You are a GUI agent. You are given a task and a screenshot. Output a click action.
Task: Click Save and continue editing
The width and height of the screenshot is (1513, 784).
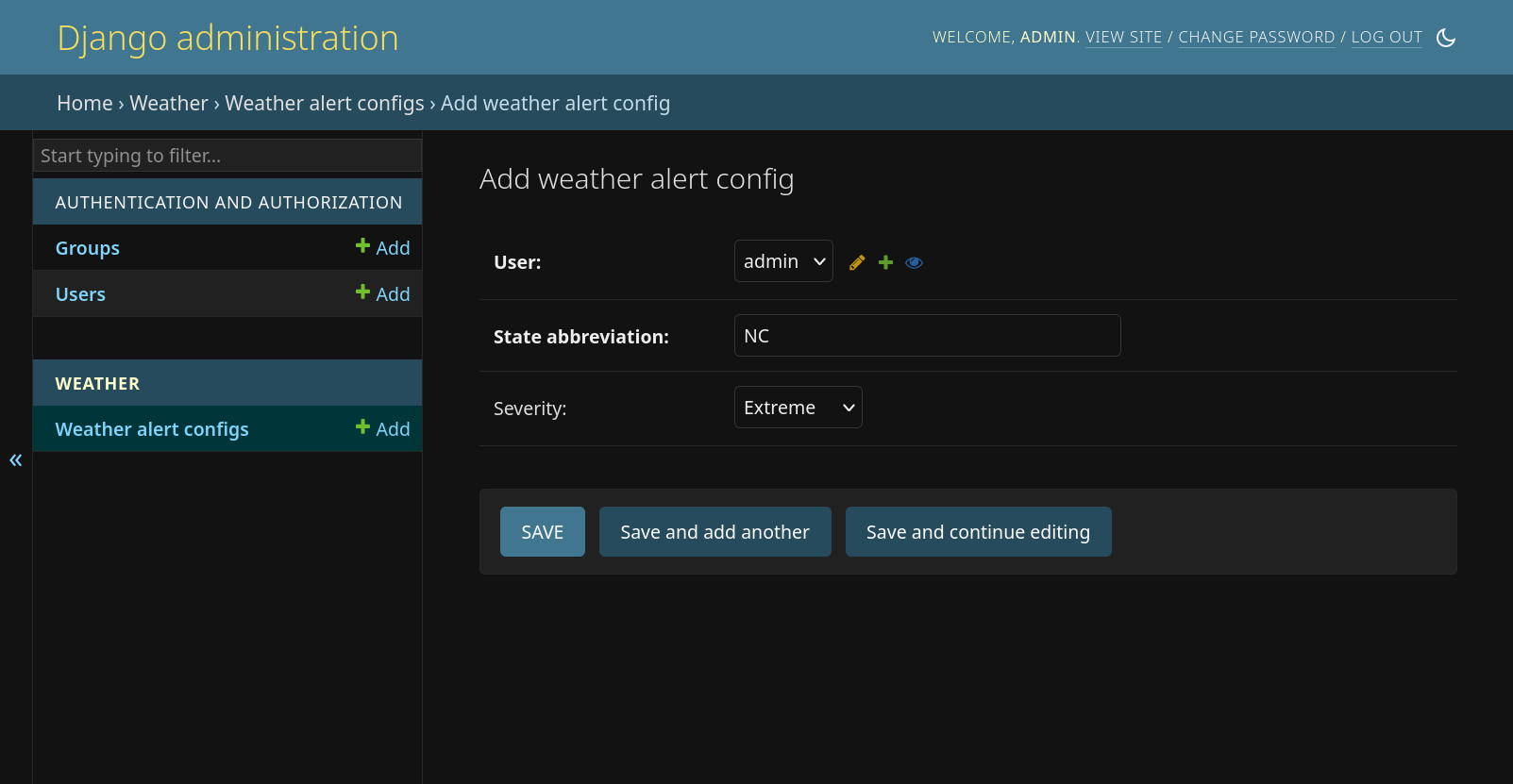pos(978,532)
